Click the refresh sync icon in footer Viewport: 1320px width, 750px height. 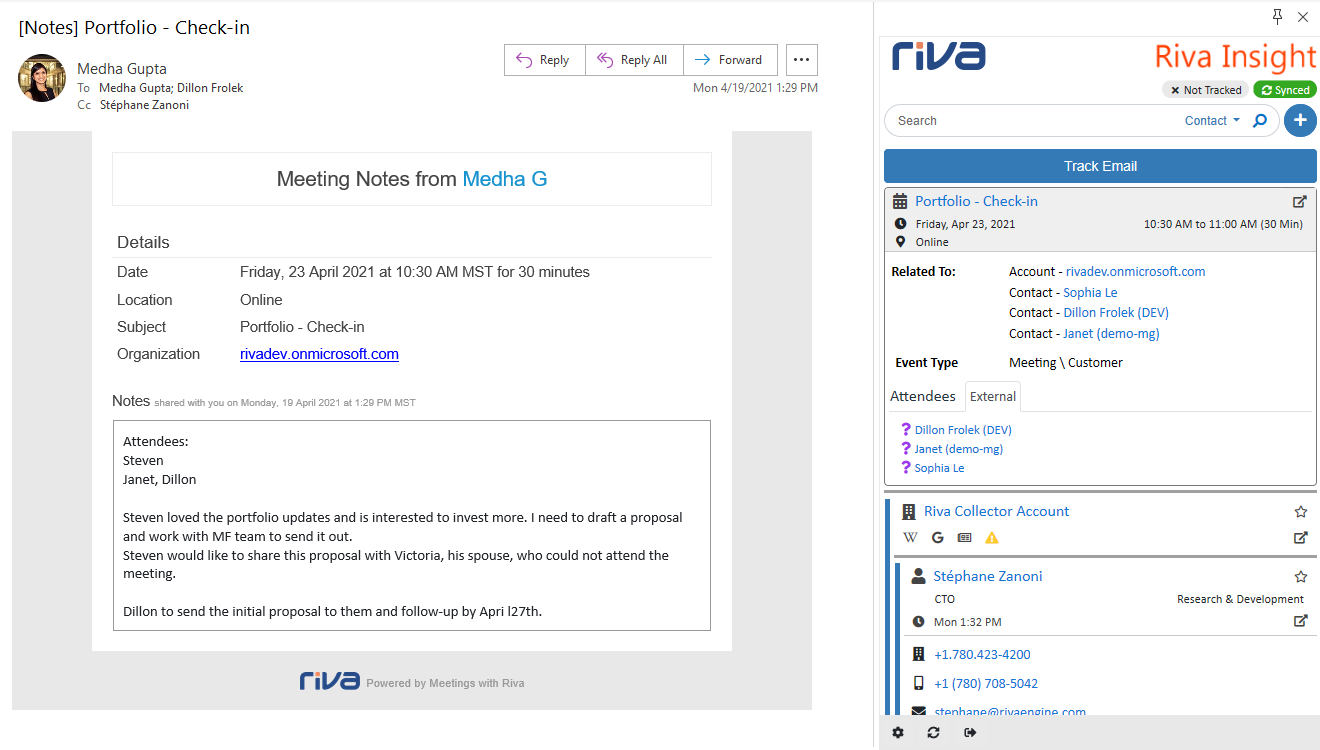[x=933, y=733]
